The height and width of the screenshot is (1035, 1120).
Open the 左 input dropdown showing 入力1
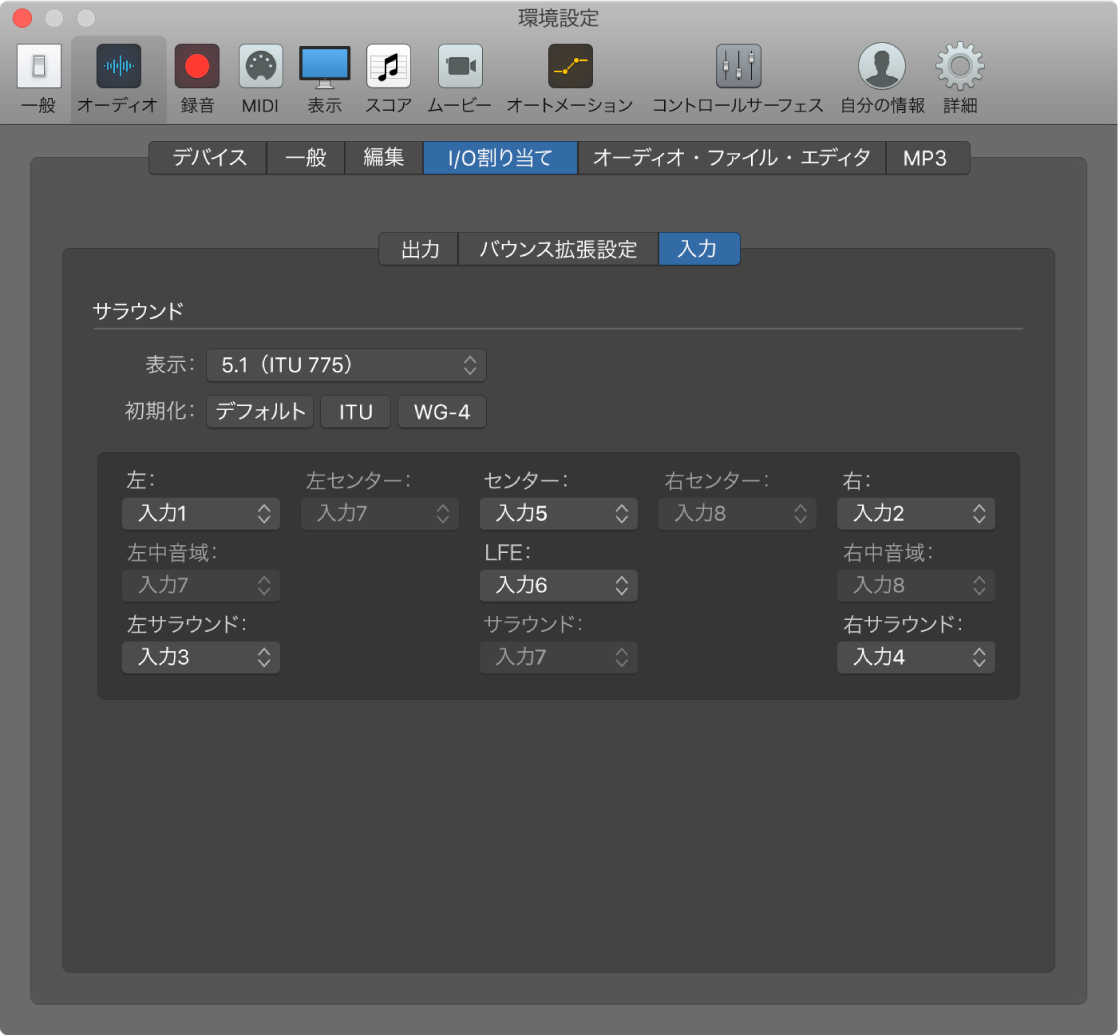pyautogui.click(x=201, y=514)
